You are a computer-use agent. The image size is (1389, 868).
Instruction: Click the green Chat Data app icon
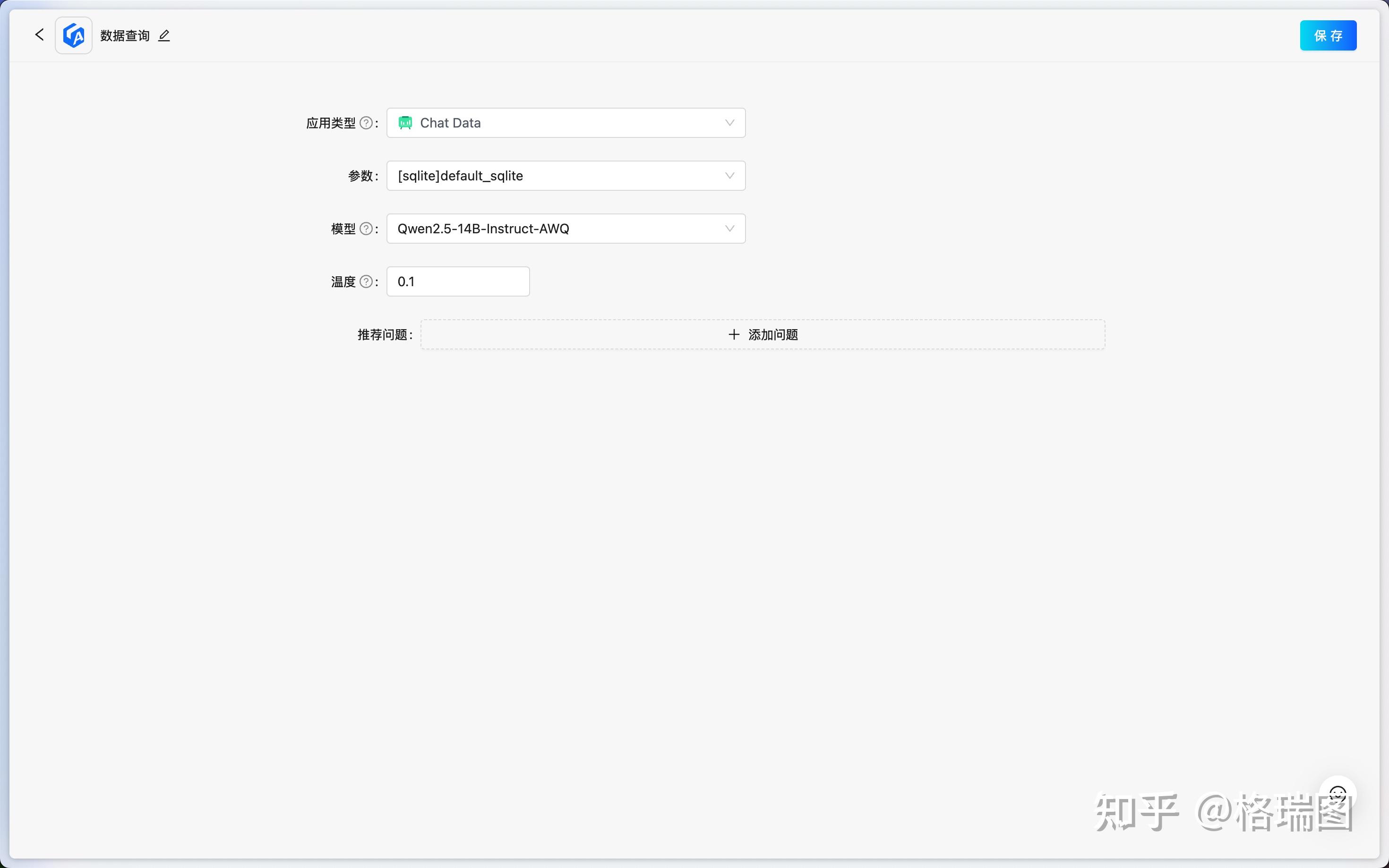[x=405, y=122]
